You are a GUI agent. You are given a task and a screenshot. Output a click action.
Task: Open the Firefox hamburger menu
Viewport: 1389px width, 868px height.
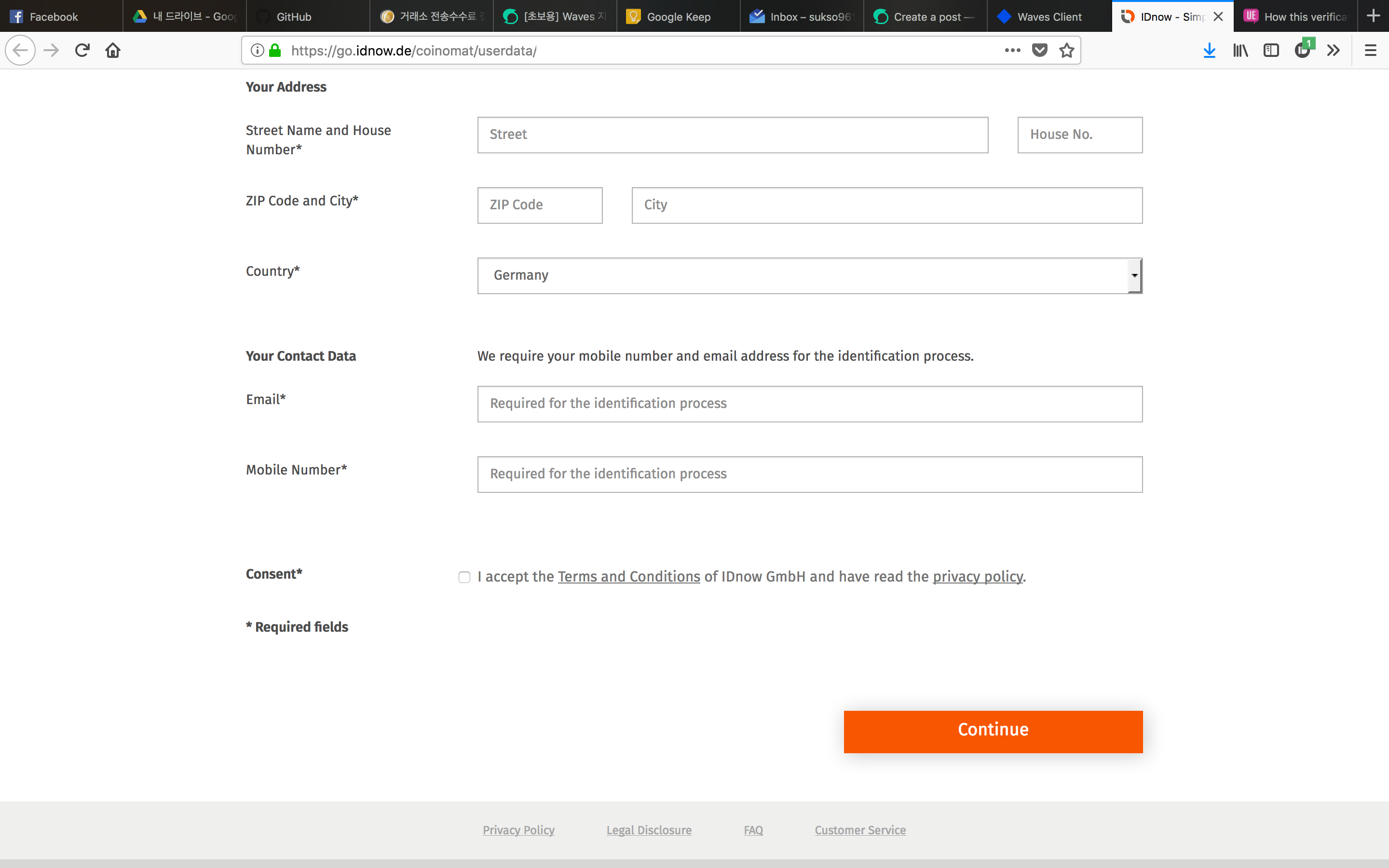pos(1371,51)
